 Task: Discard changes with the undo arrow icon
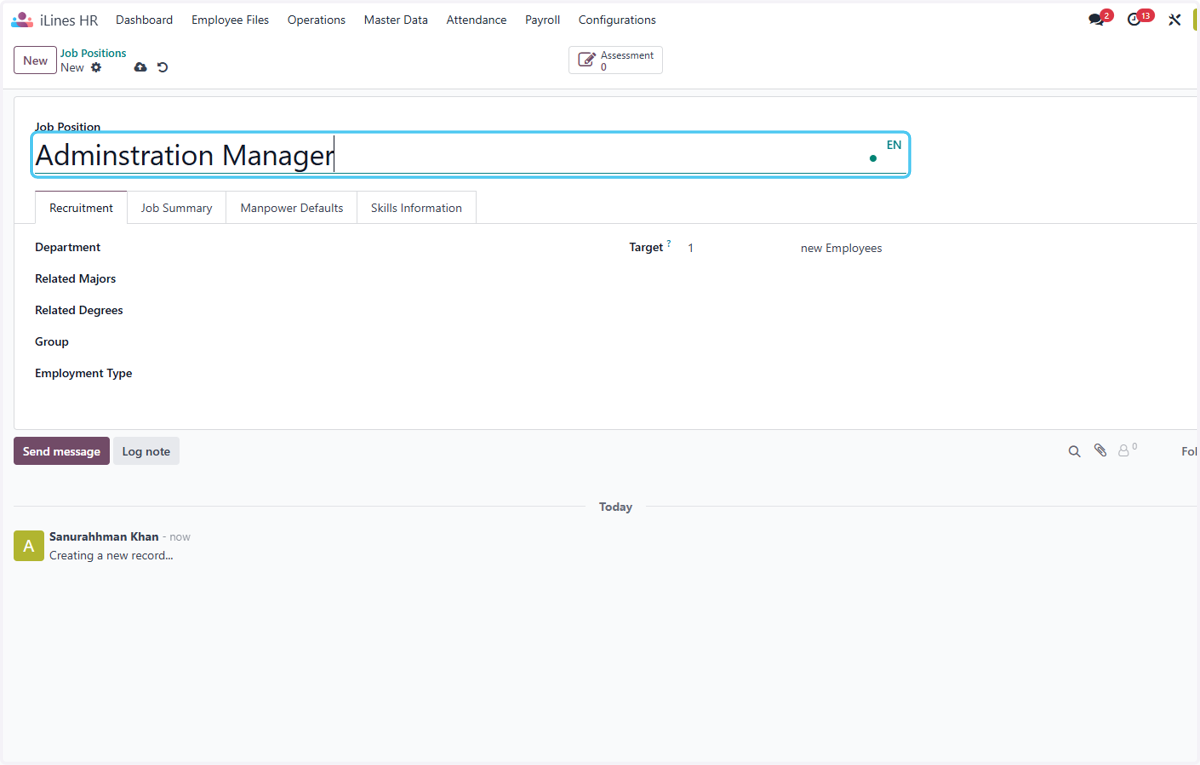point(163,68)
